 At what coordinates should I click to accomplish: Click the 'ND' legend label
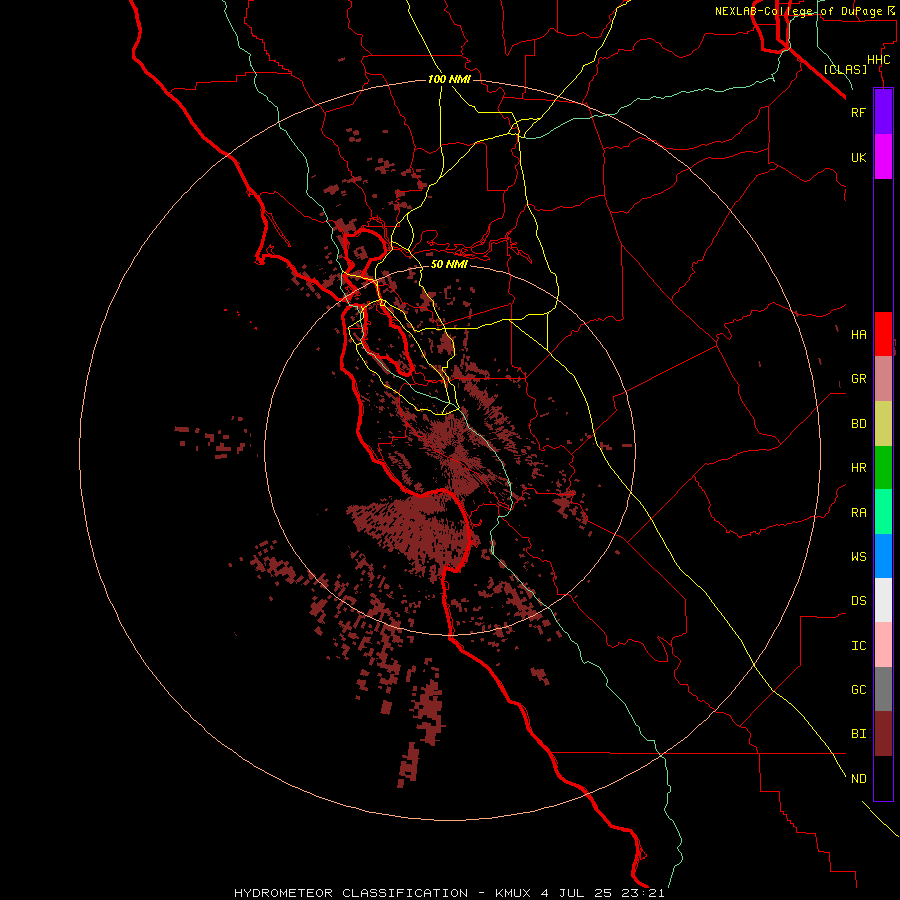pos(858,779)
